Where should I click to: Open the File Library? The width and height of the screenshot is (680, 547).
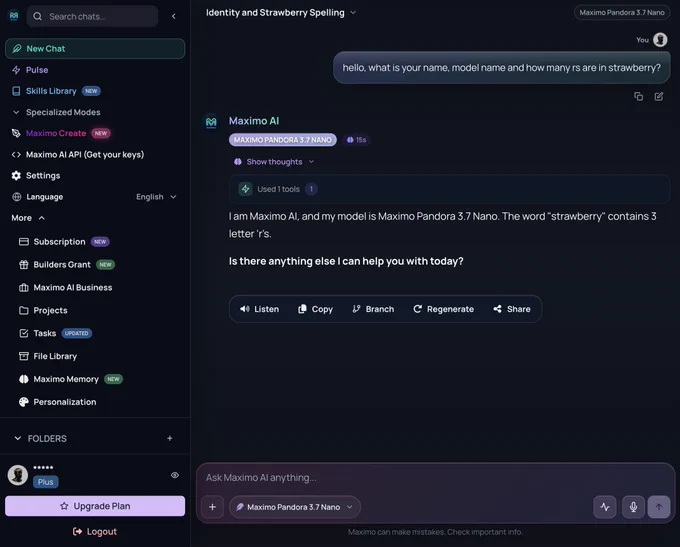(48, 356)
